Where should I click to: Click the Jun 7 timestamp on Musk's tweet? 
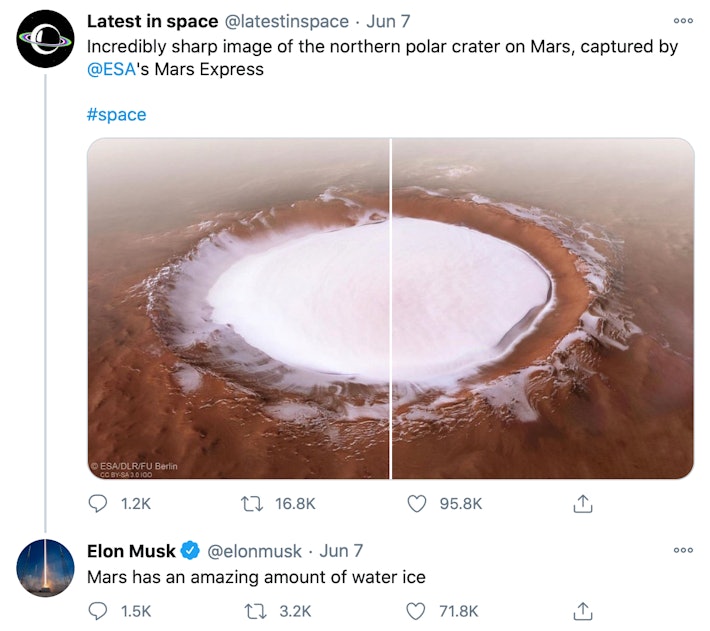341,550
